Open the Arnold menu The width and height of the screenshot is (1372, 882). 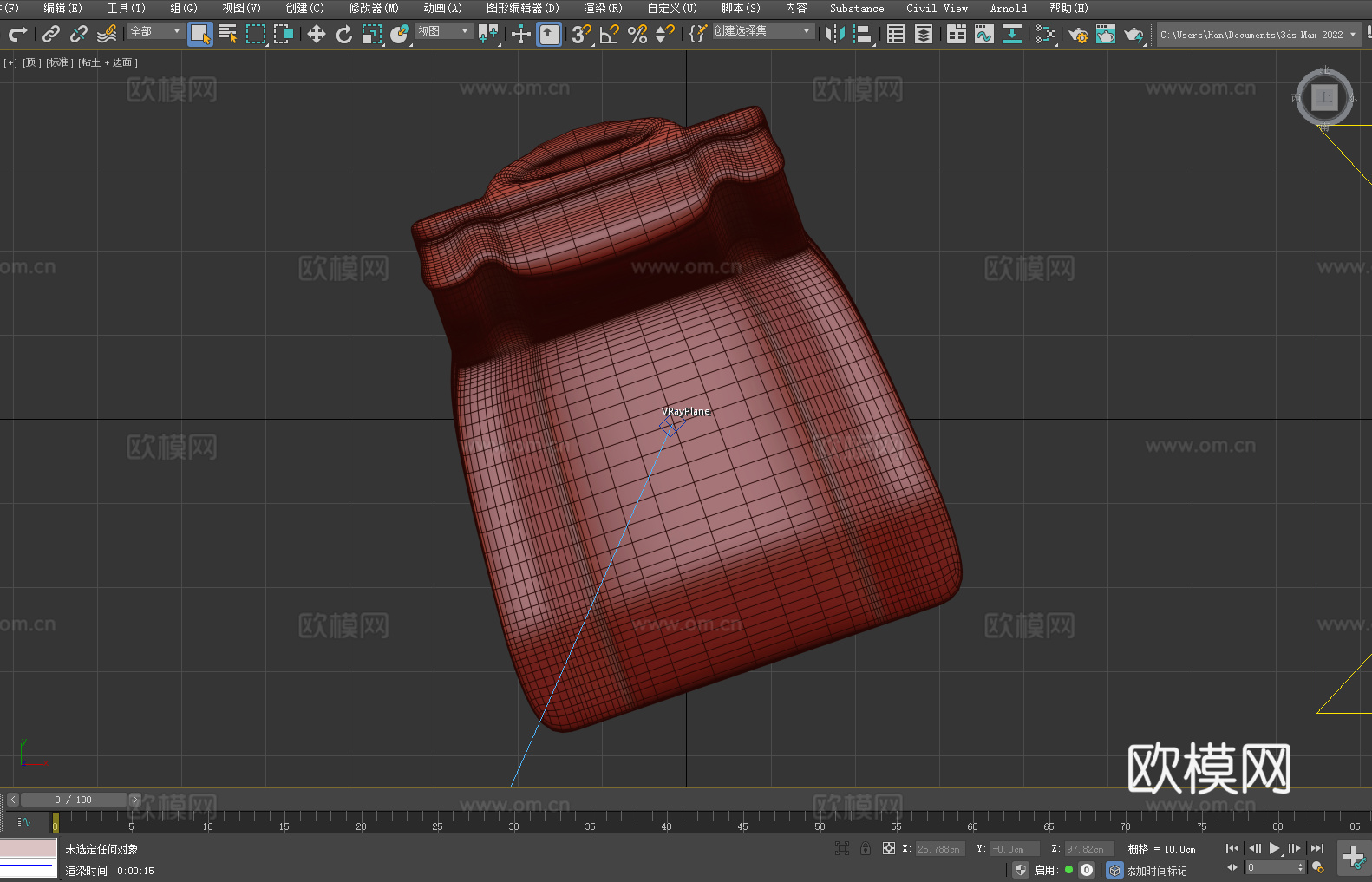point(1009,8)
